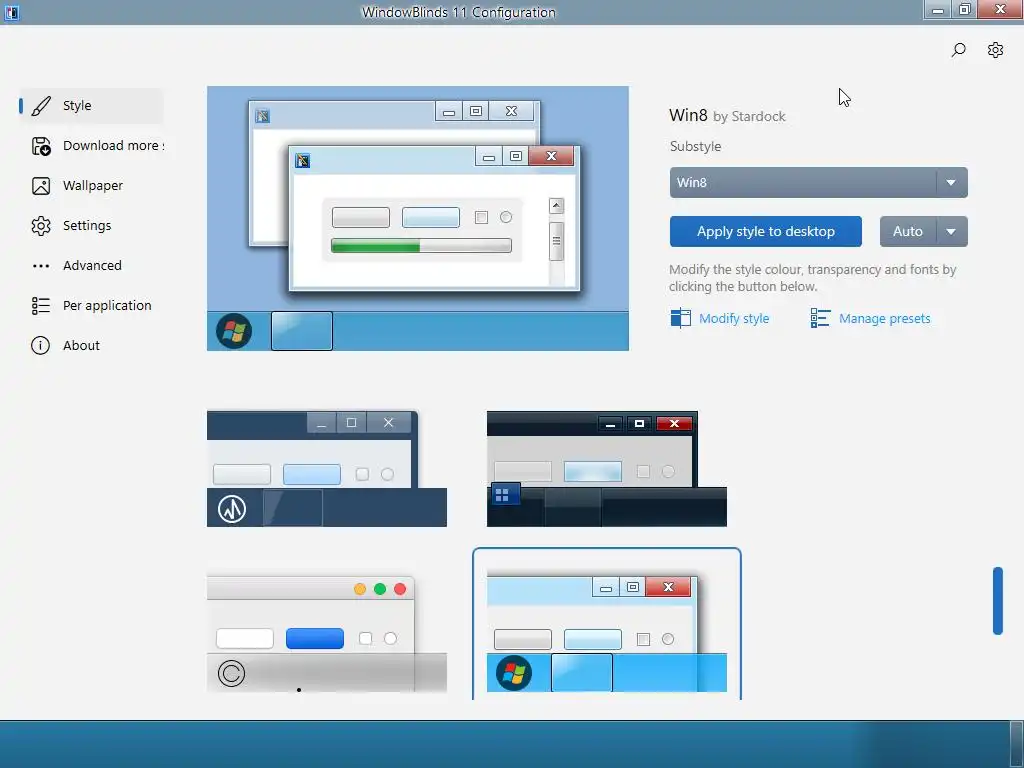This screenshot has height=768, width=1024.
Task: Click the show desktop strip on taskbar
Action: tap(1017, 744)
